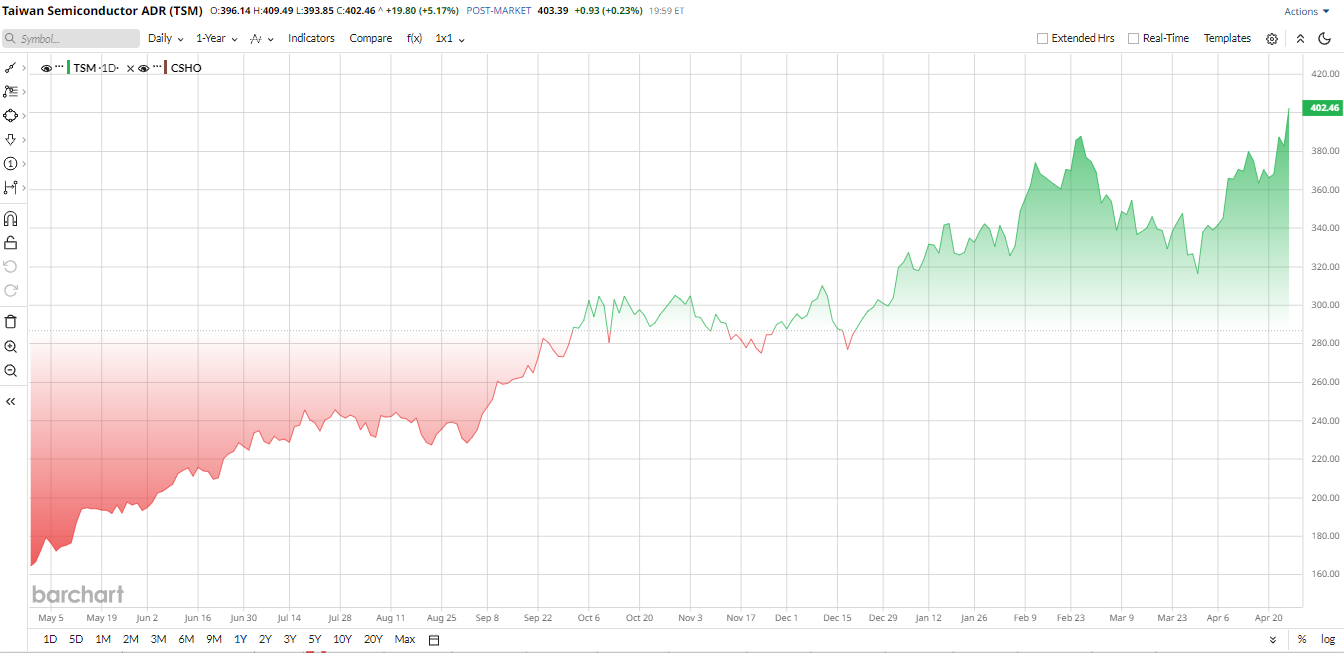Expand the bottom panel double chevron

1273,640
